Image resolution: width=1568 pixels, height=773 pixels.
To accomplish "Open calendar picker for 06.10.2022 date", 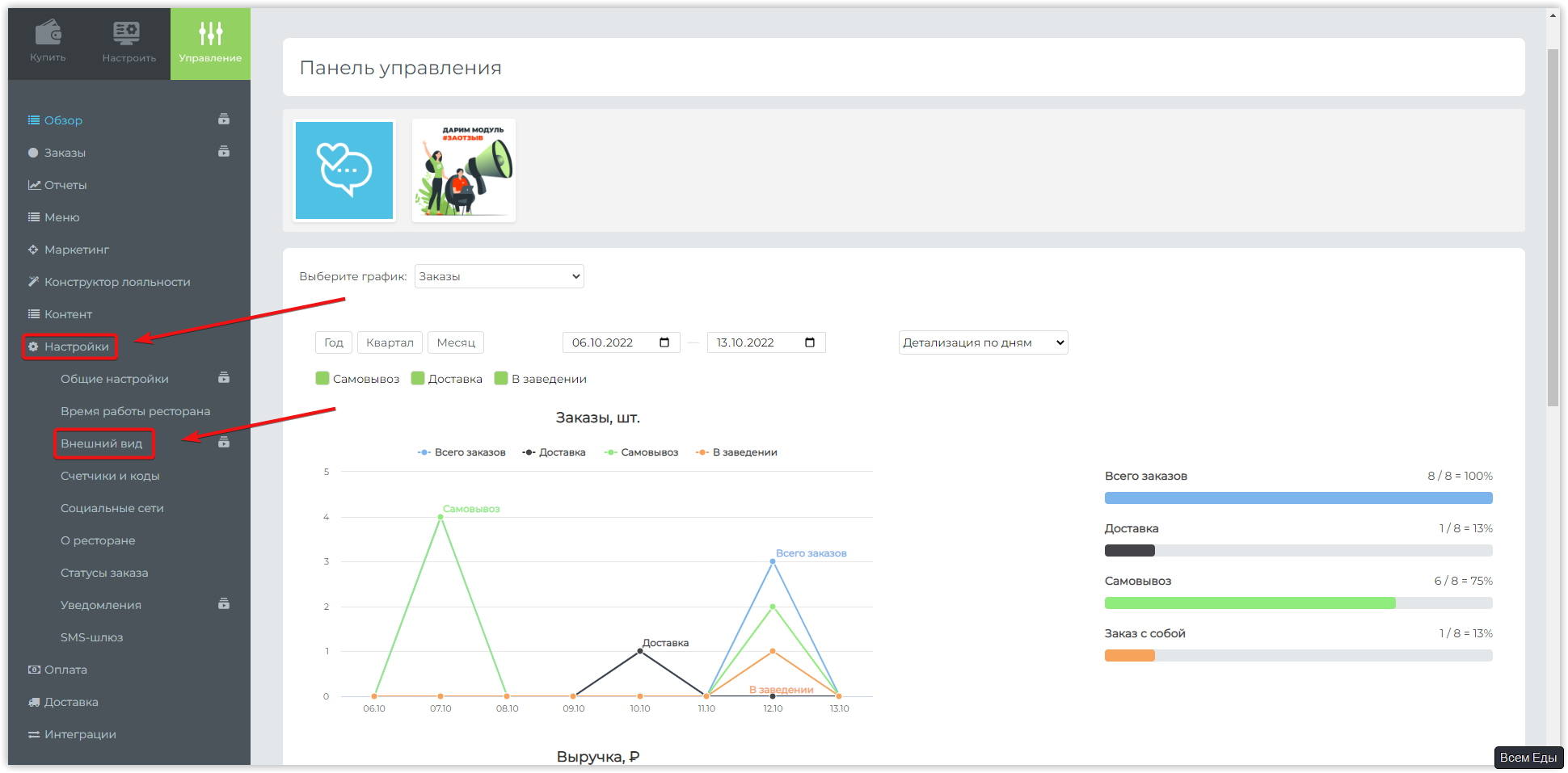I will tap(664, 342).
